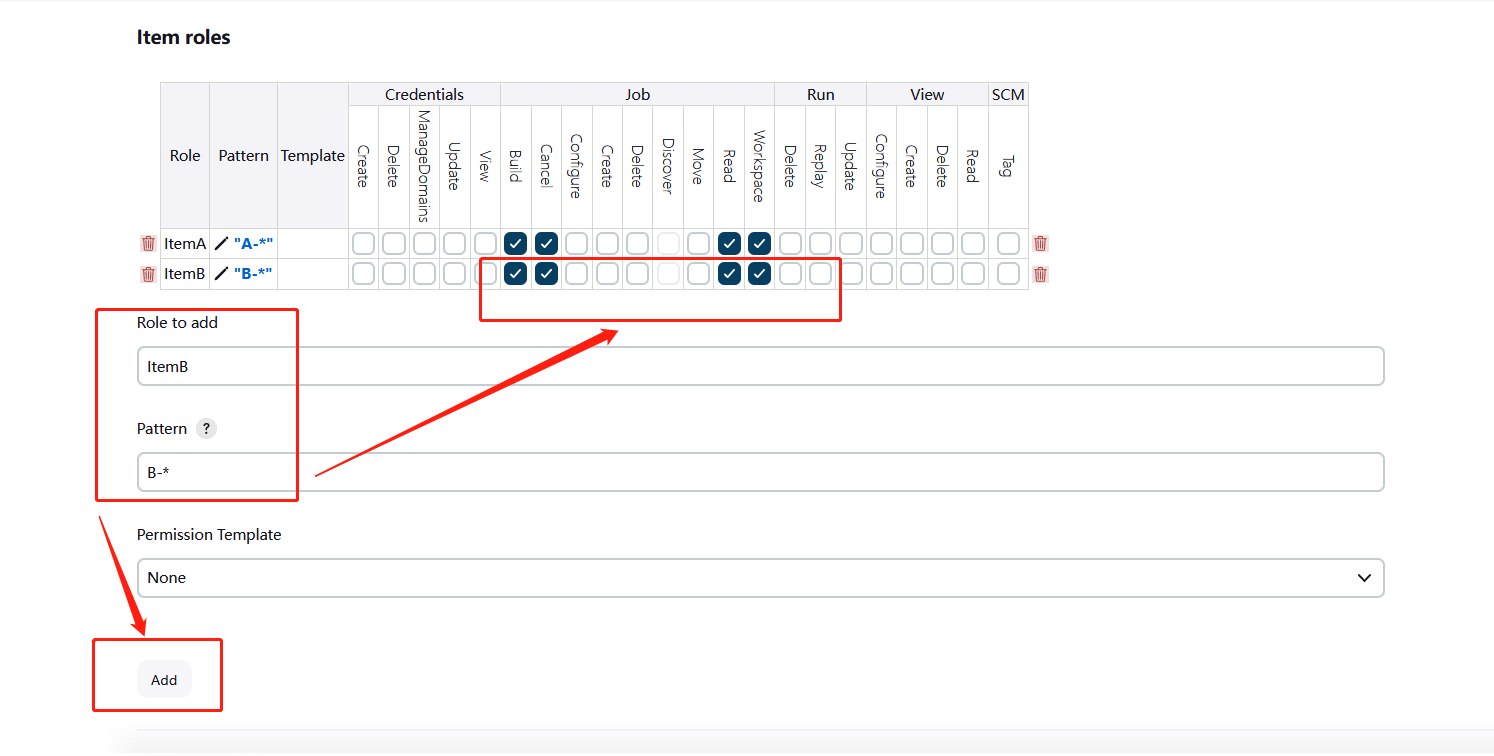Uncheck Job Read for ItemA
This screenshot has height=756, width=1494.
729,243
